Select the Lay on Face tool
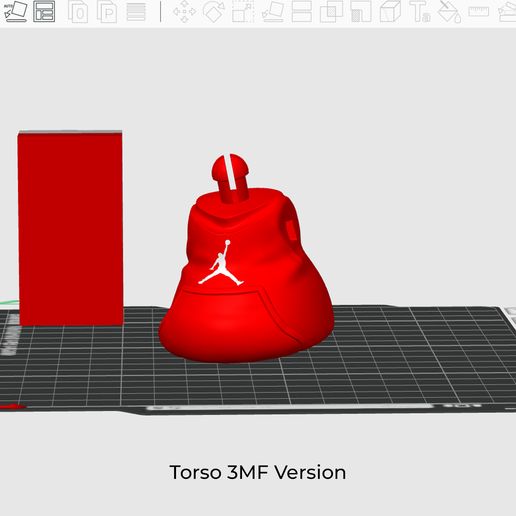Screen dimensions: 516x516 273,11
